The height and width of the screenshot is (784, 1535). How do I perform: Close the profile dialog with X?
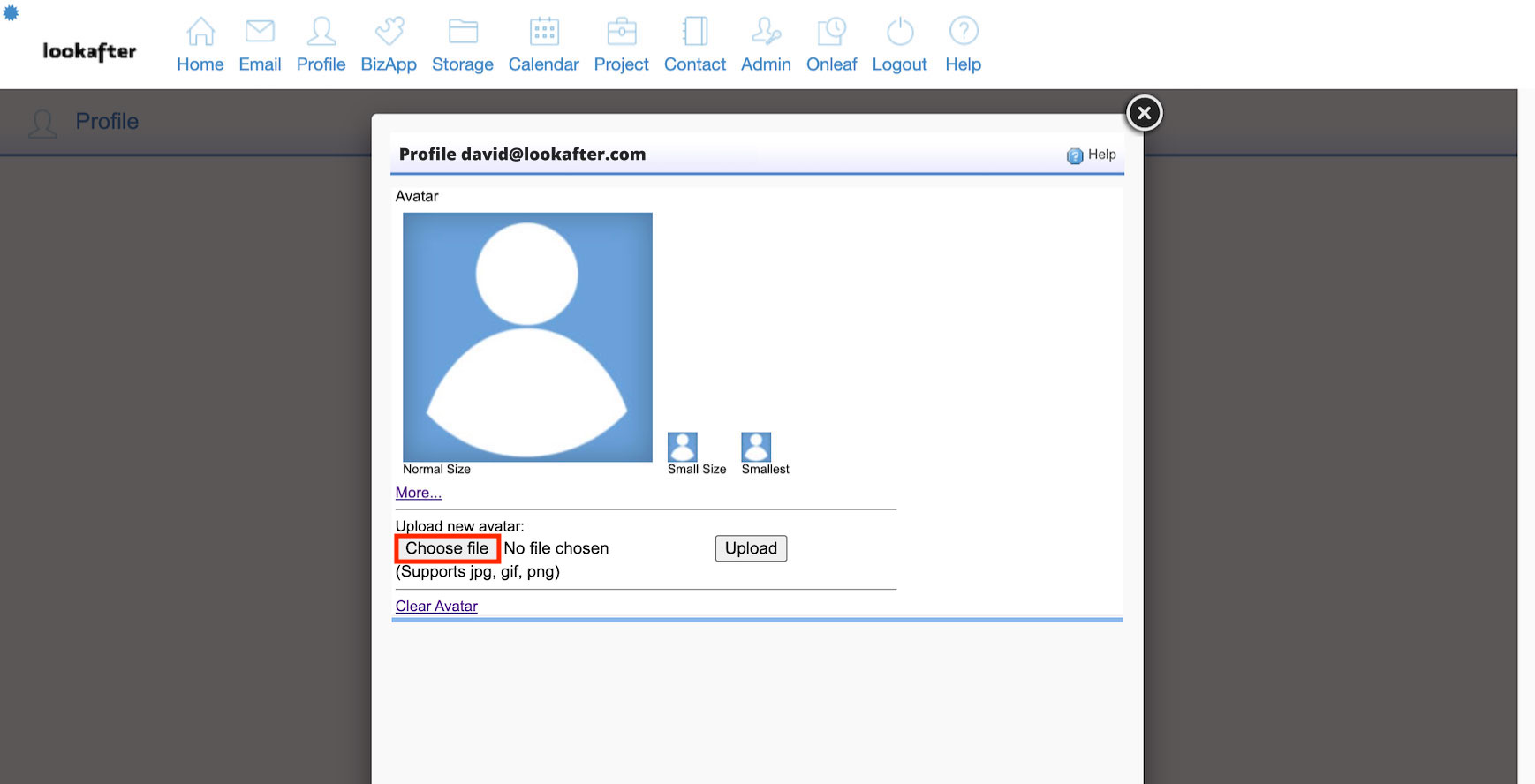pyautogui.click(x=1144, y=113)
